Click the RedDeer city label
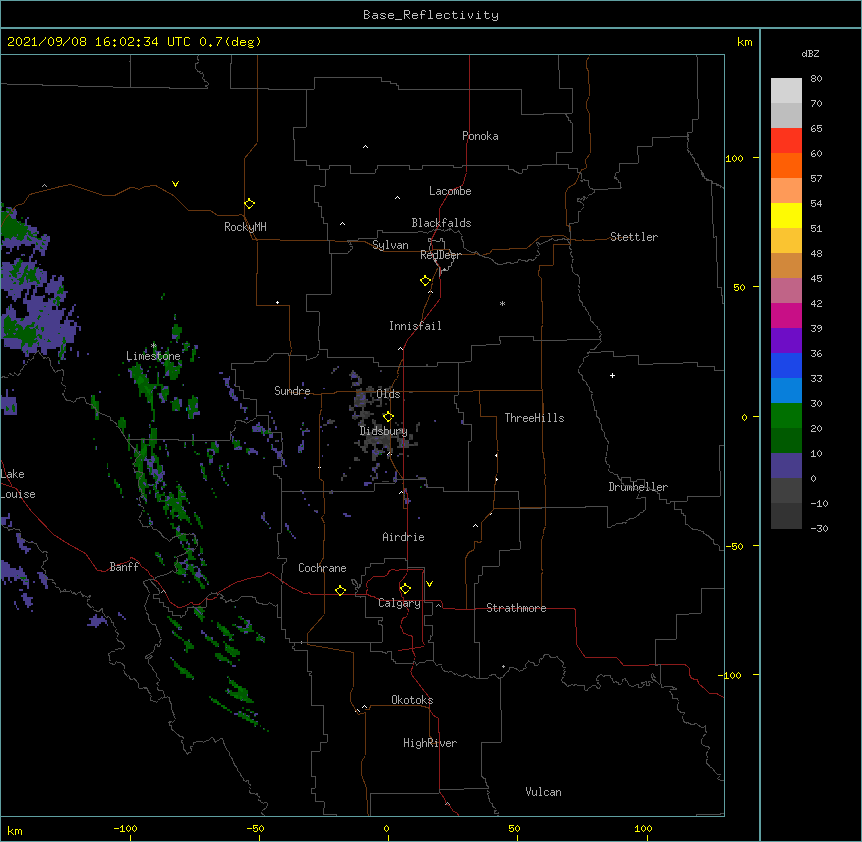 (x=440, y=255)
